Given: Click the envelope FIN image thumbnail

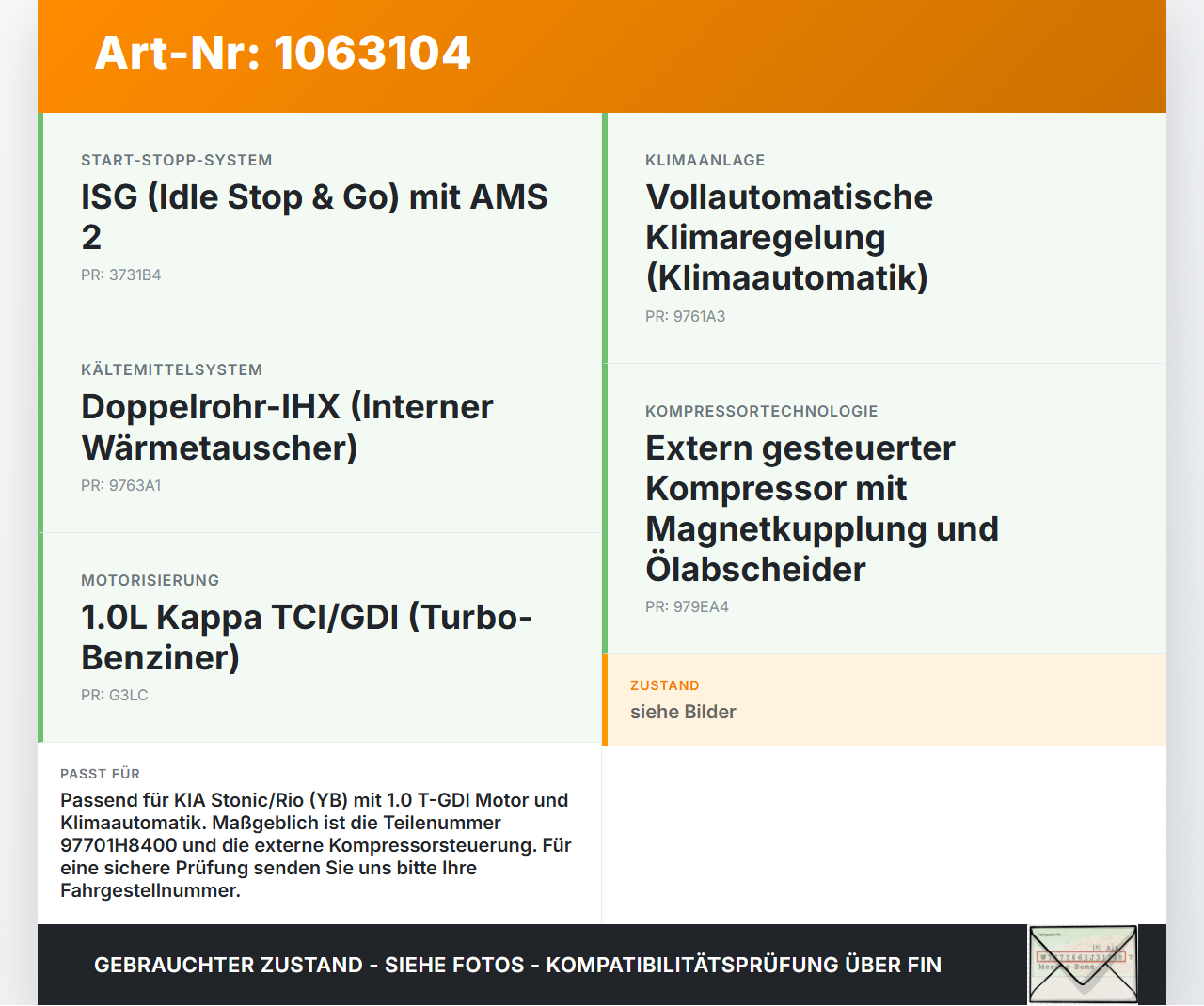Looking at the screenshot, I should pyautogui.click(x=1083, y=965).
